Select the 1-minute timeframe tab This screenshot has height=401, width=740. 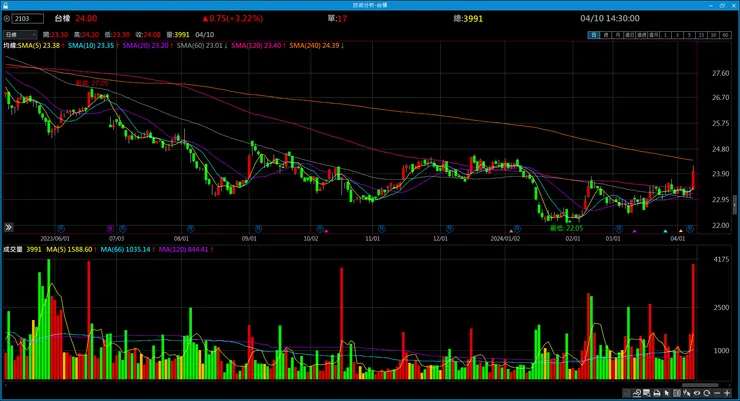coord(665,35)
